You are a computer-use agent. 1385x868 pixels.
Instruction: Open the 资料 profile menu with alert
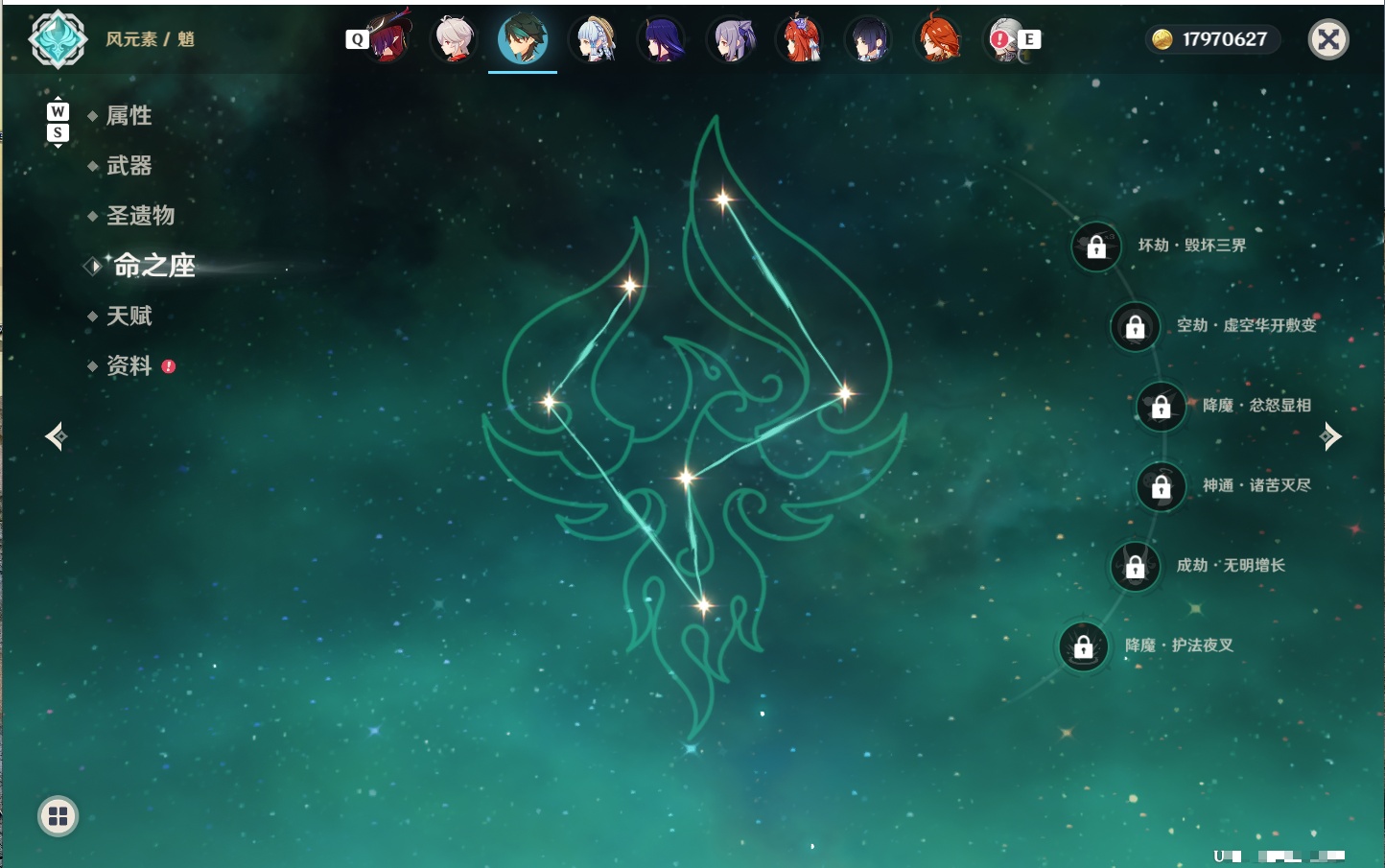pyautogui.click(x=129, y=365)
